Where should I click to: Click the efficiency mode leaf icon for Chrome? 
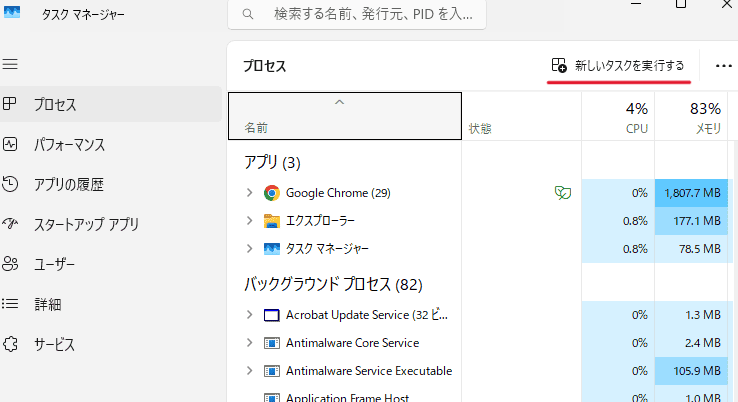click(562, 193)
